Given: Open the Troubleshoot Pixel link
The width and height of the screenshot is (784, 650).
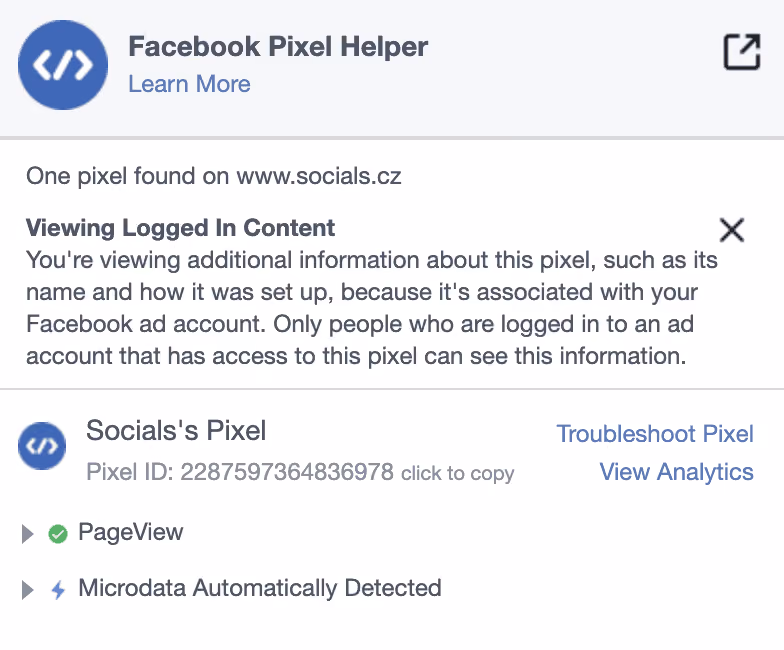Looking at the screenshot, I should 655,434.
